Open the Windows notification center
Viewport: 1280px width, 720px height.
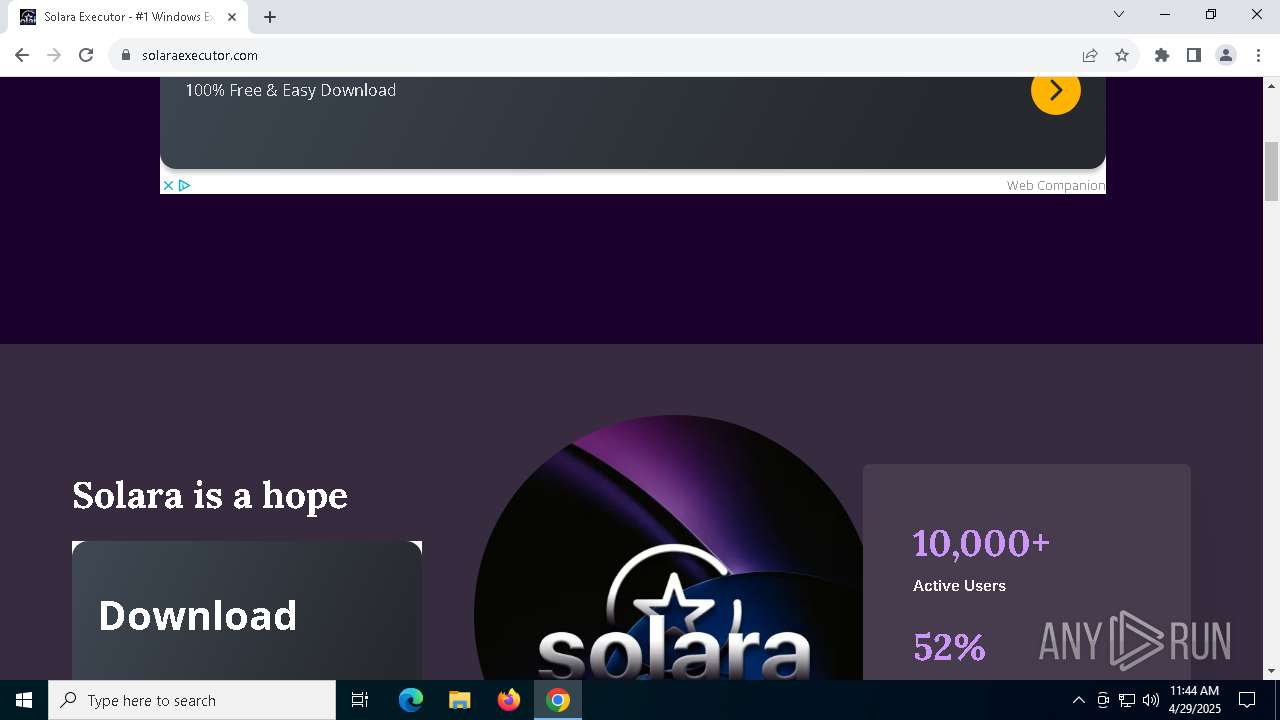tap(1247, 700)
